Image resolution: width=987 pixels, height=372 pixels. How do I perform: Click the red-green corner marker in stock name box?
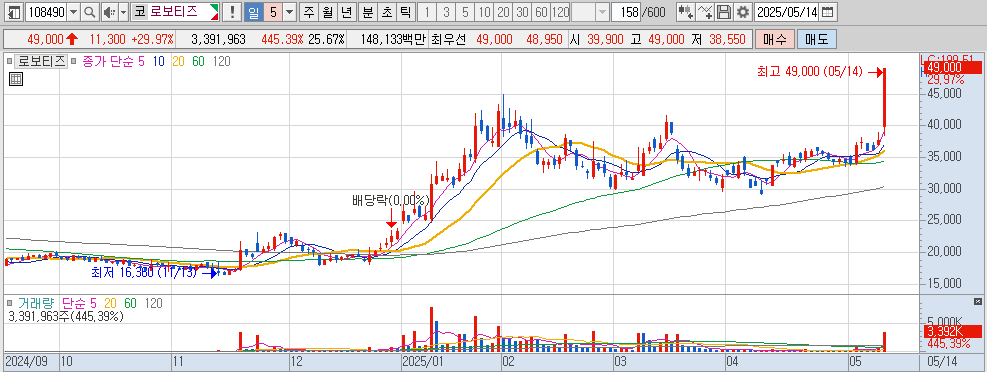(x=215, y=11)
